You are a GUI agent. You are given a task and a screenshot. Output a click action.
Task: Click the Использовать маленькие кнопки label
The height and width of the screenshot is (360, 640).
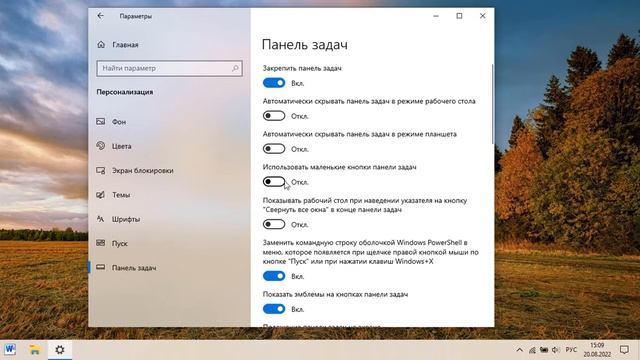pyautogui.click(x=339, y=167)
